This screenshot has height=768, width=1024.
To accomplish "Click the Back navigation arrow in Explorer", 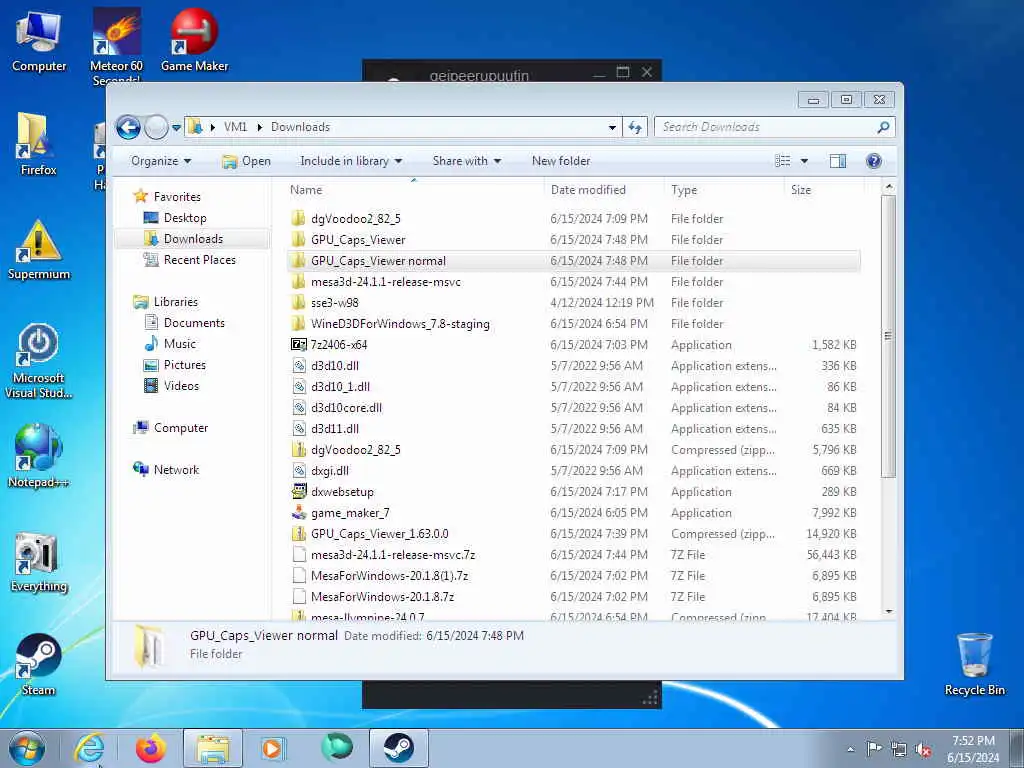I will point(129,127).
